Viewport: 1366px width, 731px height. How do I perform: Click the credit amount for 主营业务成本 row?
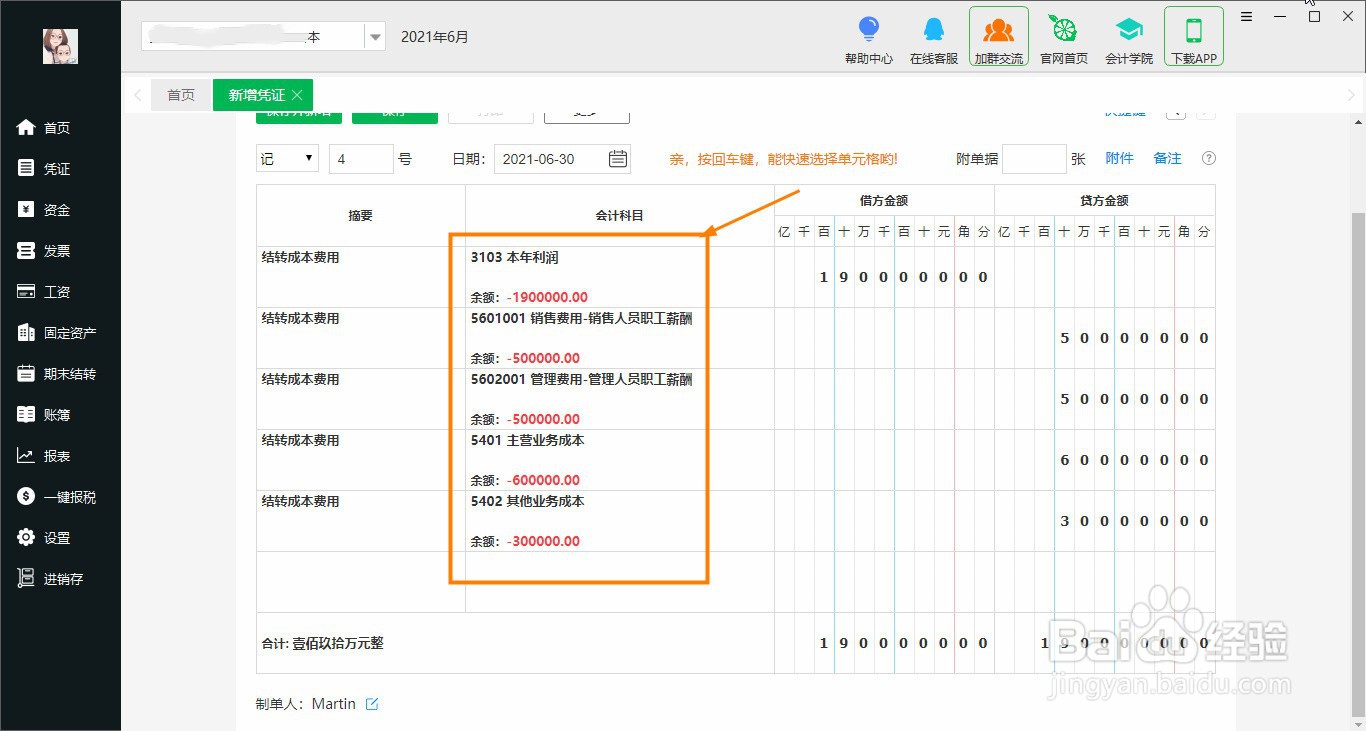[x=1104, y=460]
